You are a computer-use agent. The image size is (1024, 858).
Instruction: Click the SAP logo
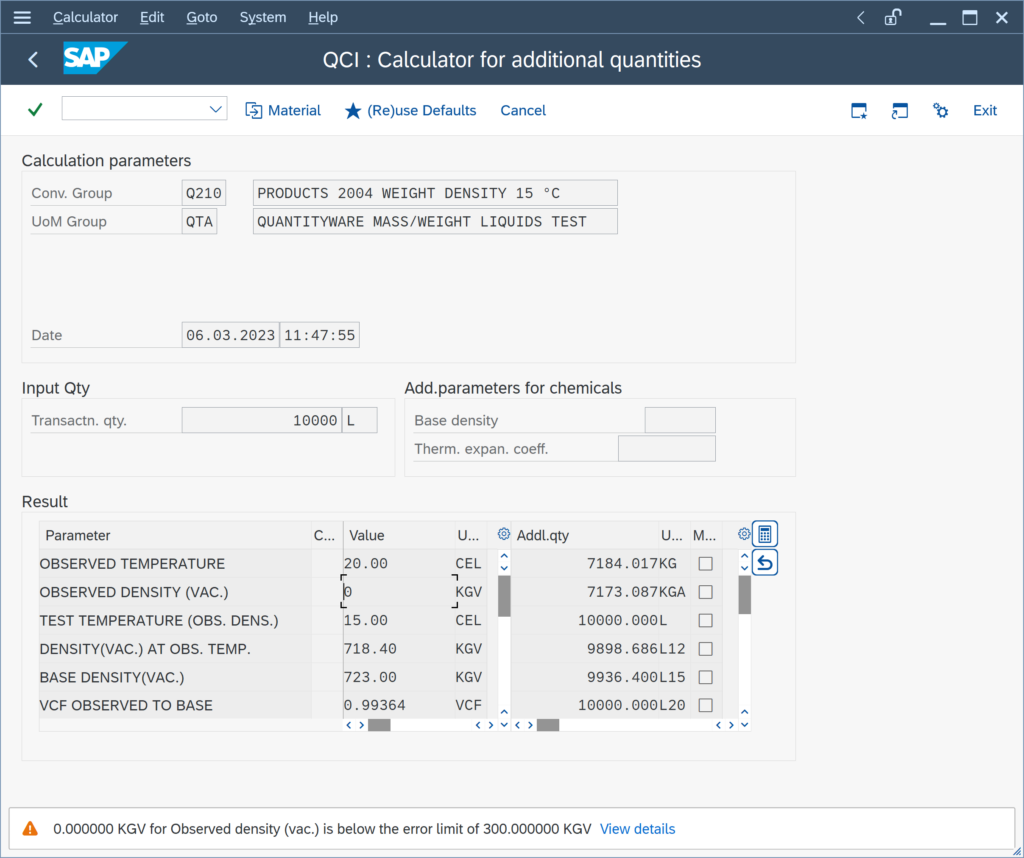94,58
